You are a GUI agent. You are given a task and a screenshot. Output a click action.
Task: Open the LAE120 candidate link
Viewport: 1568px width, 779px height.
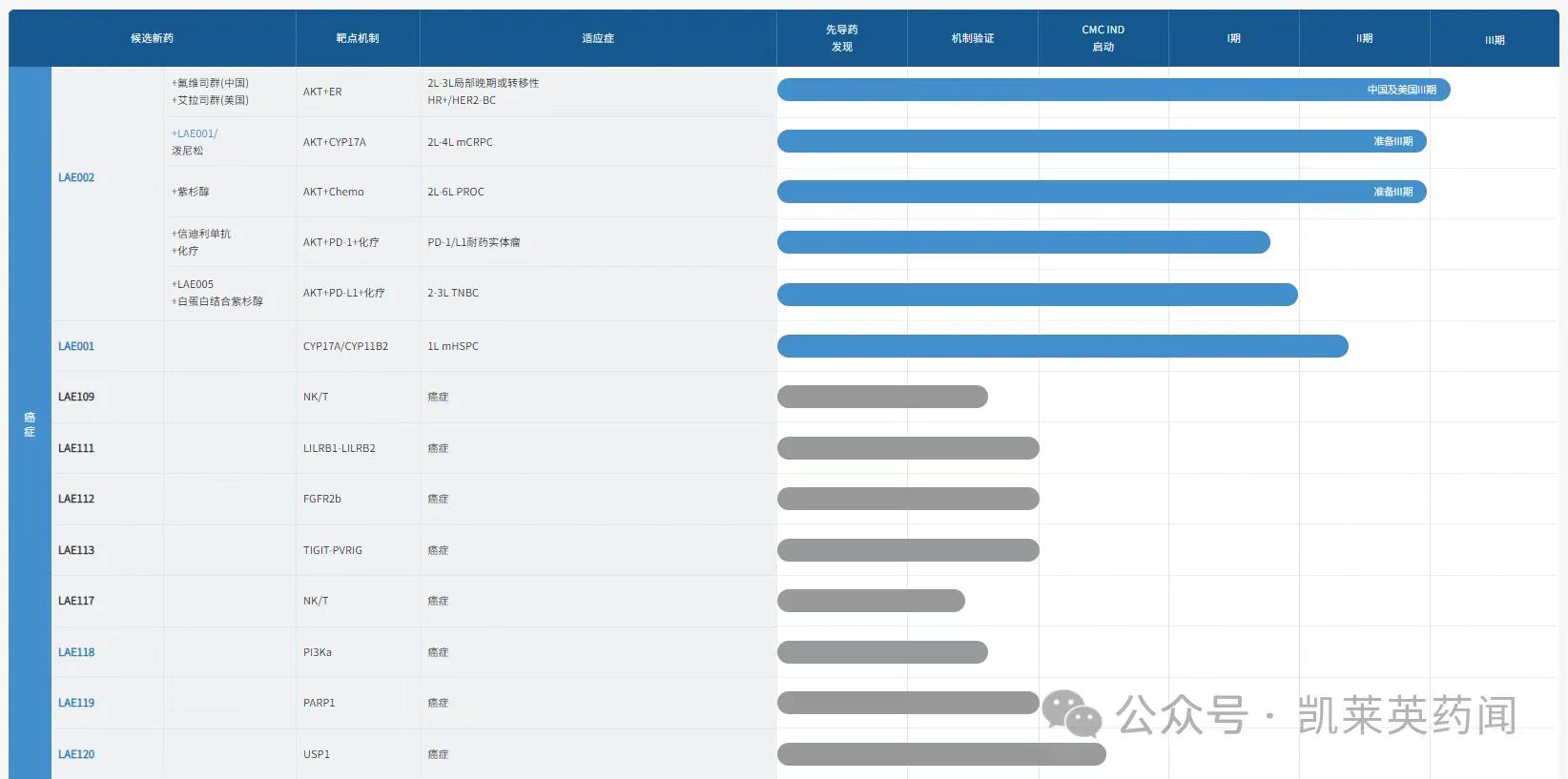(76, 754)
